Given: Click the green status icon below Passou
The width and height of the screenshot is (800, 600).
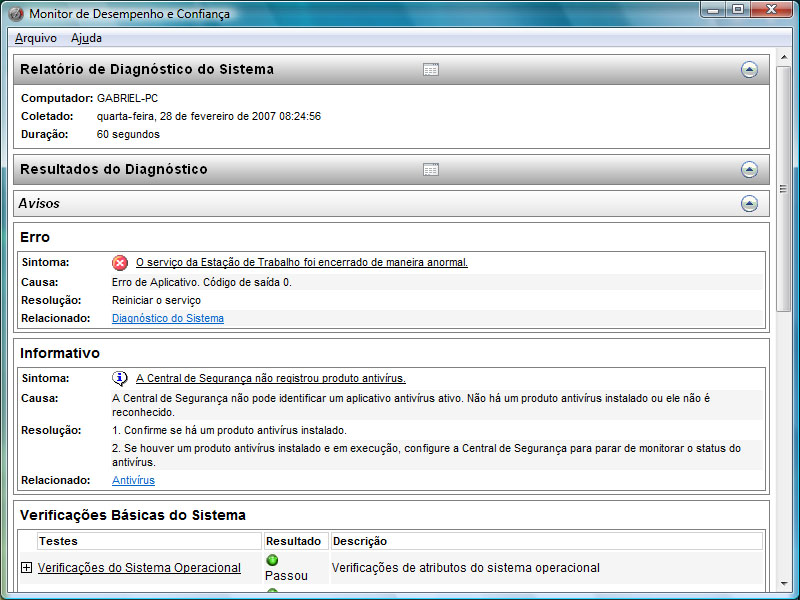Looking at the screenshot, I should pos(270,590).
